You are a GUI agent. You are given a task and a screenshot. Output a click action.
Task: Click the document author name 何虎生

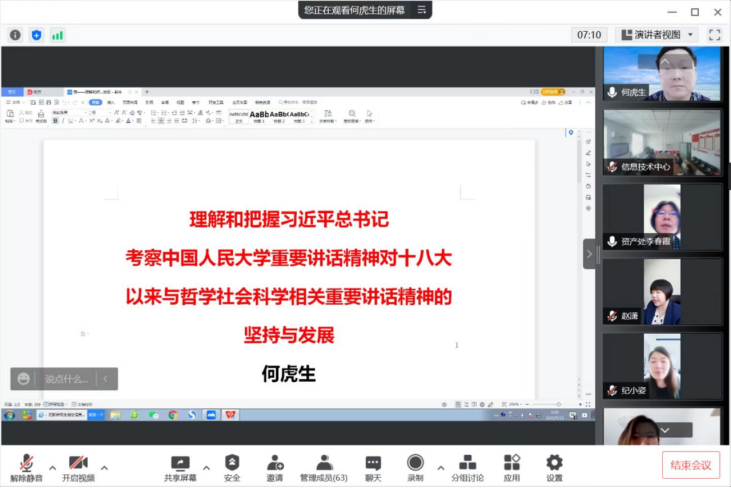(289, 374)
